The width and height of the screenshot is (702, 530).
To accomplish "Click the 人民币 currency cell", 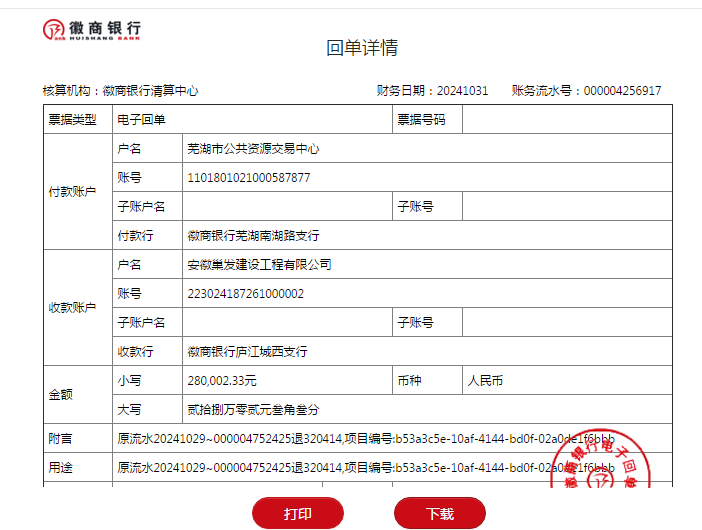I will pyautogui.click(x=485, y=381).
